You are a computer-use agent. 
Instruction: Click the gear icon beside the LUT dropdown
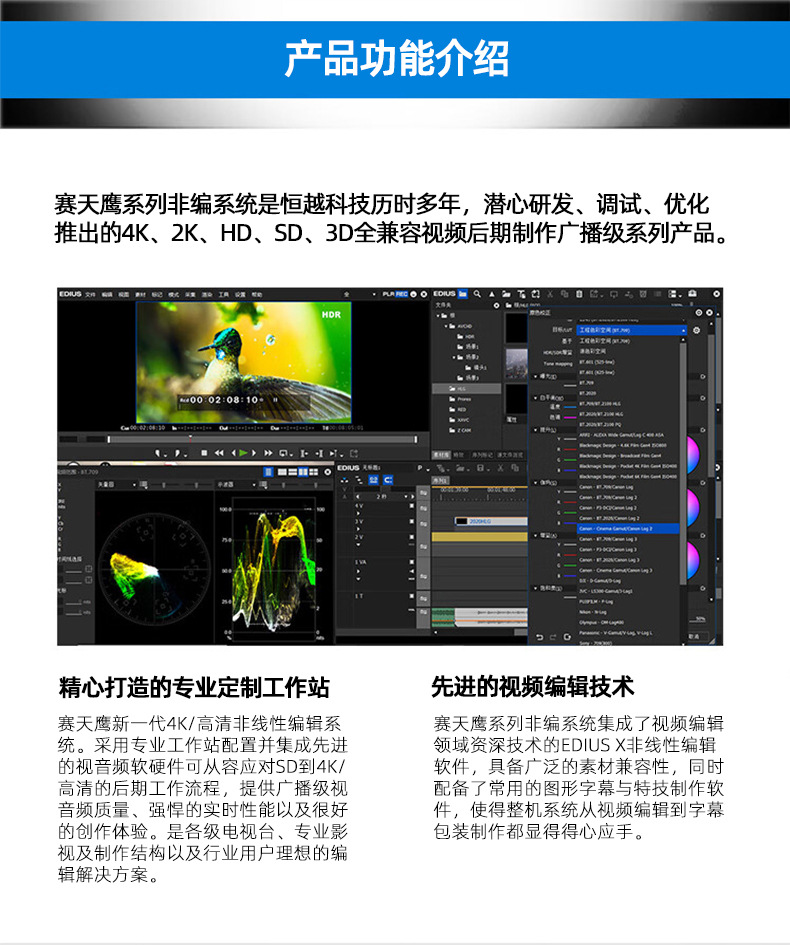(x=696, y=330)
